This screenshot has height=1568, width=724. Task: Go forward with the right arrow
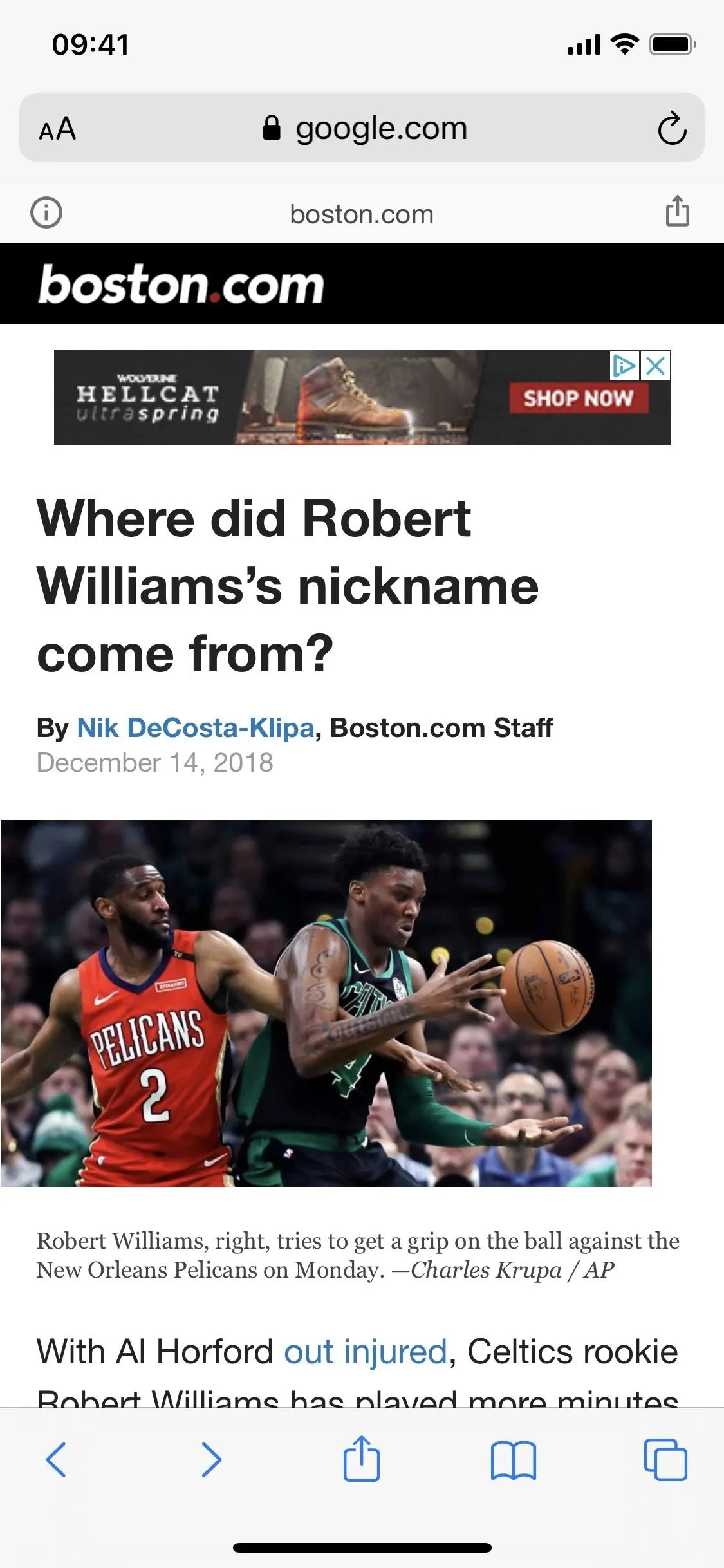(x=211, y=1460)
